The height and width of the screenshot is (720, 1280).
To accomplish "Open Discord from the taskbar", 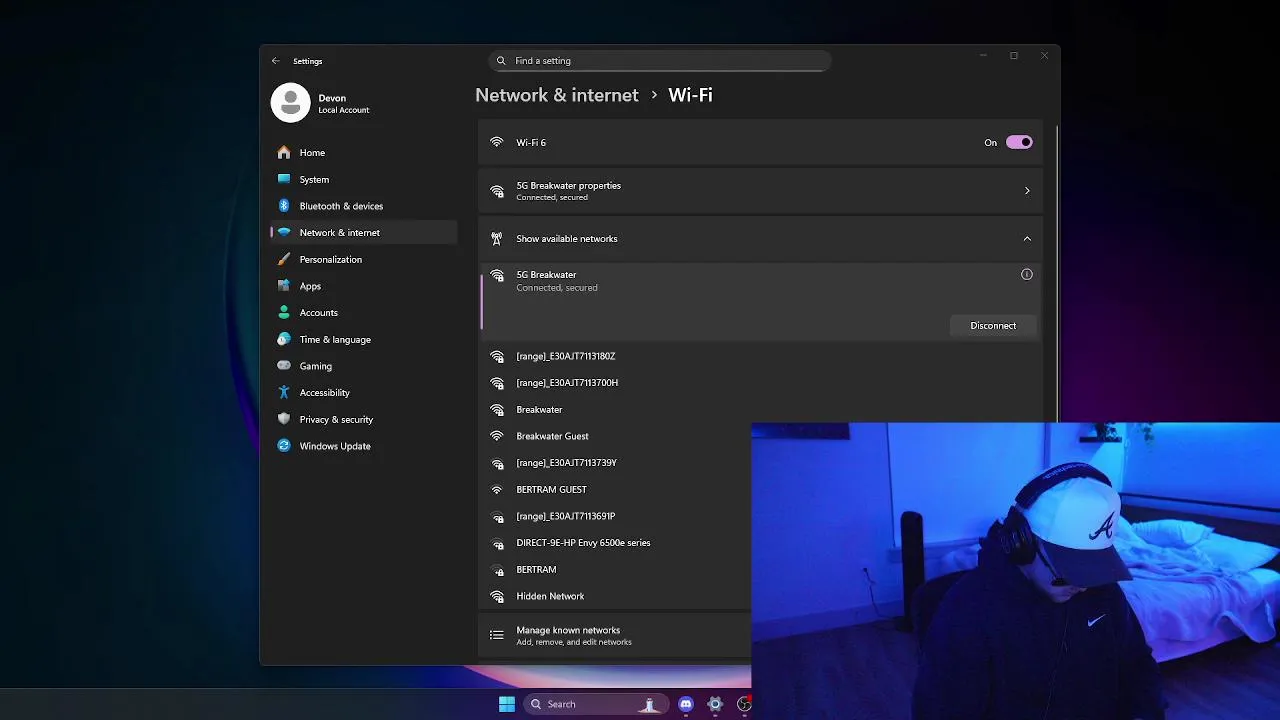I will [x=686, y=704].
